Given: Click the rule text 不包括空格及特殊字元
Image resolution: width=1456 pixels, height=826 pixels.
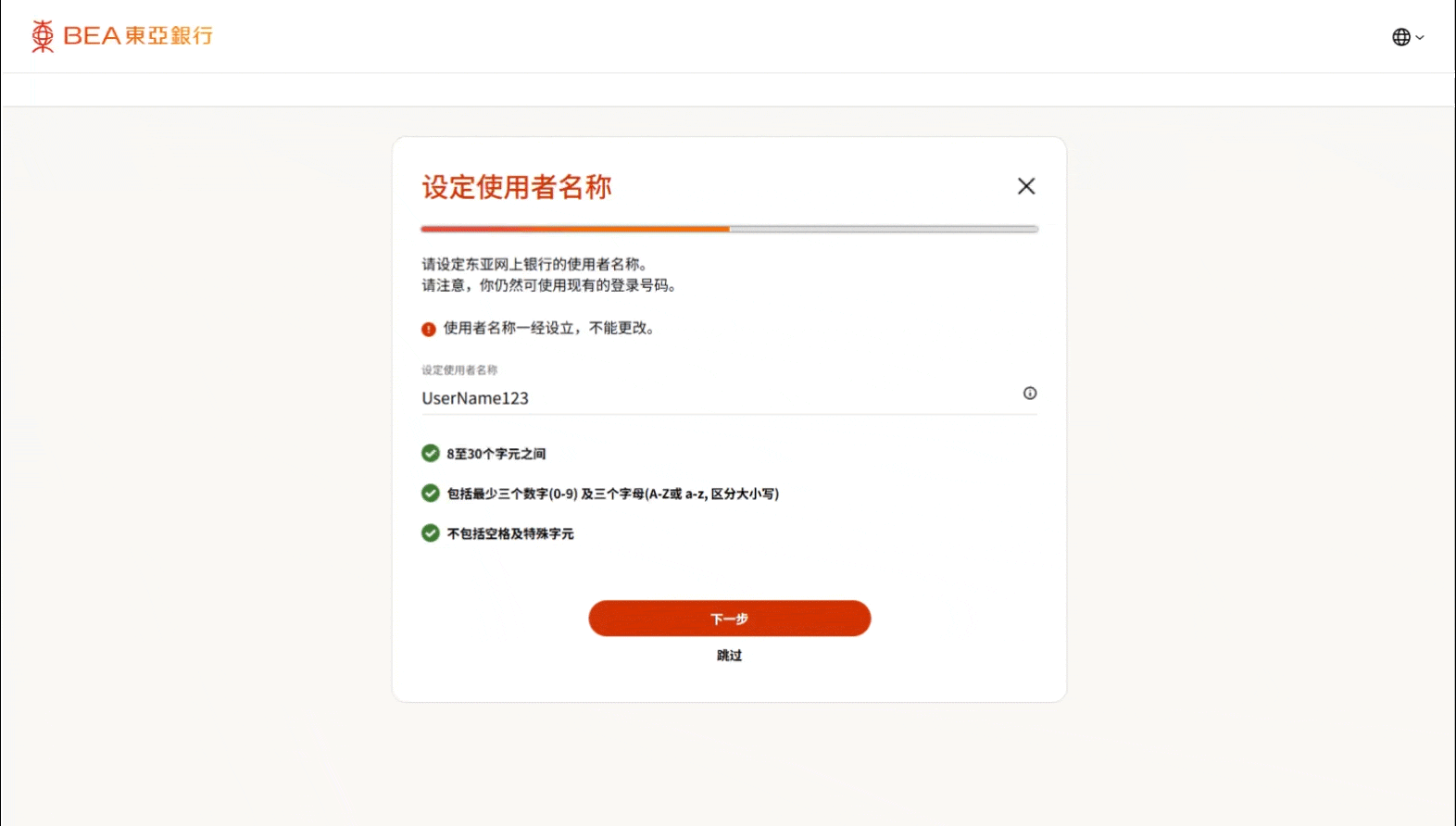Looking at the screenshot, I should 510,533.
